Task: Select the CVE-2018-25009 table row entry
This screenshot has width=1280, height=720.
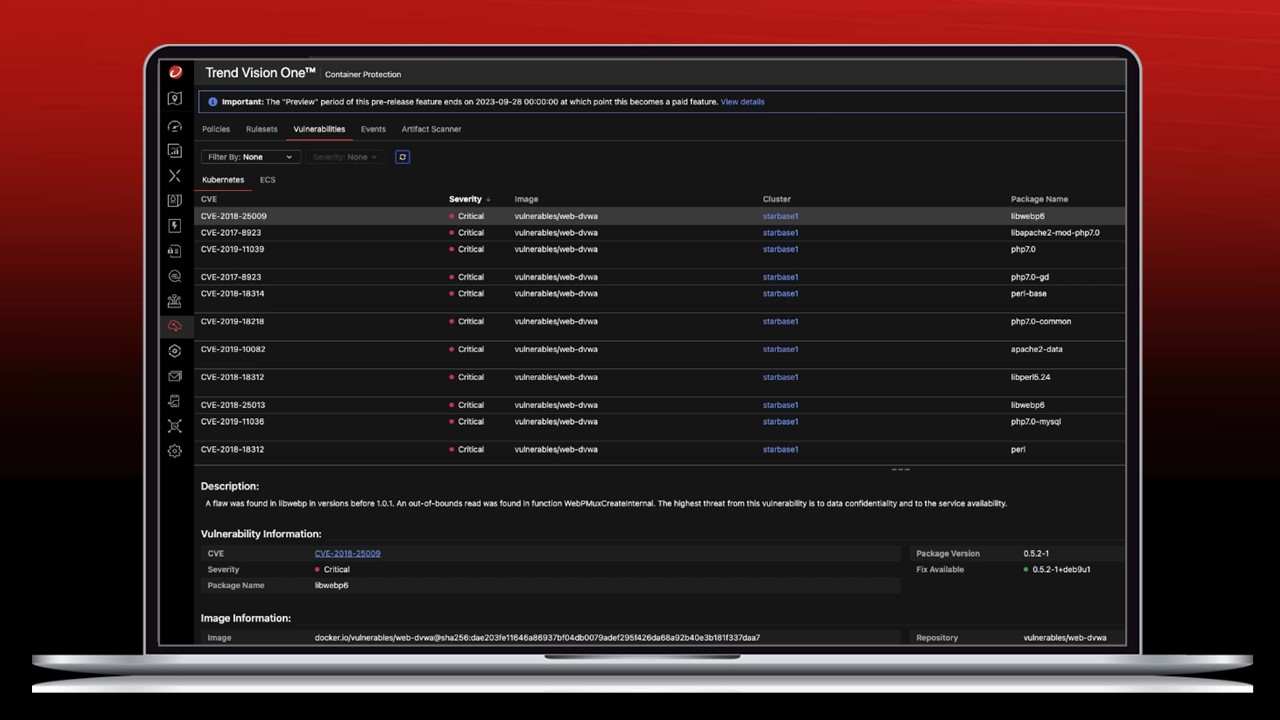Action: click(x=660, y=216)
